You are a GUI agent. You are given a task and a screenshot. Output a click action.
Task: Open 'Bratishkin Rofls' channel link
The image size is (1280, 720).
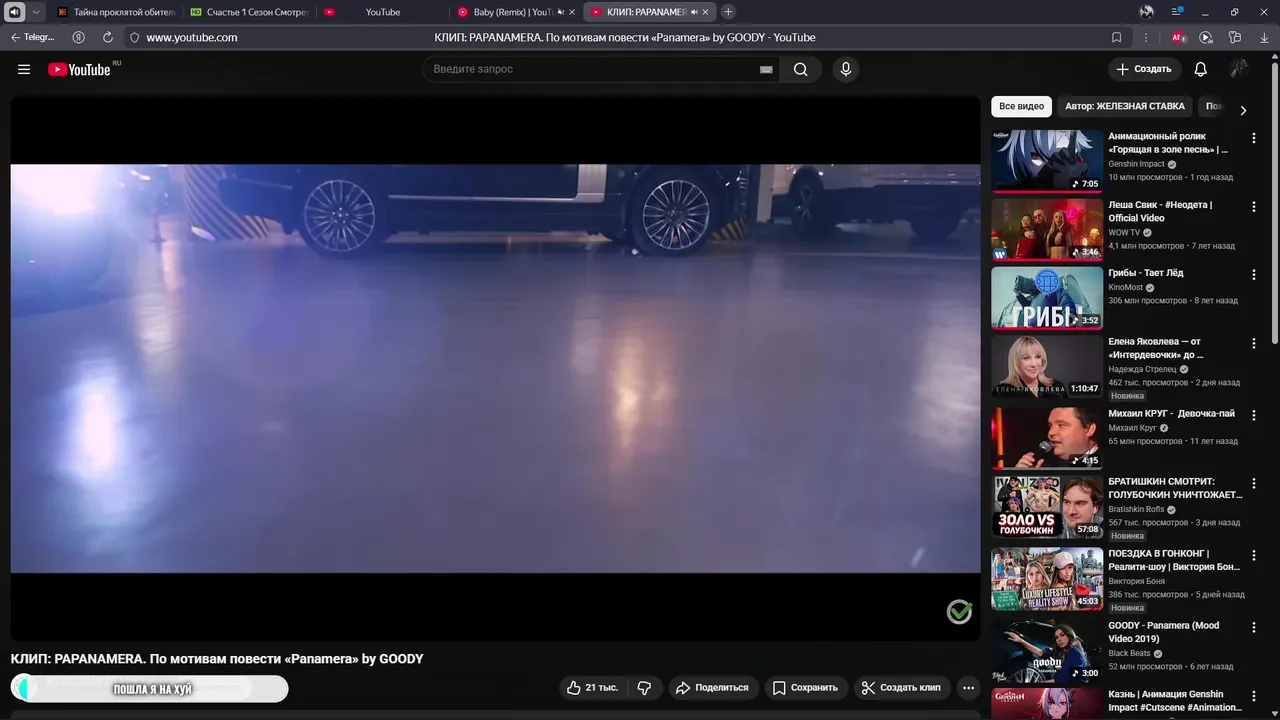(x=1136, y=509)
